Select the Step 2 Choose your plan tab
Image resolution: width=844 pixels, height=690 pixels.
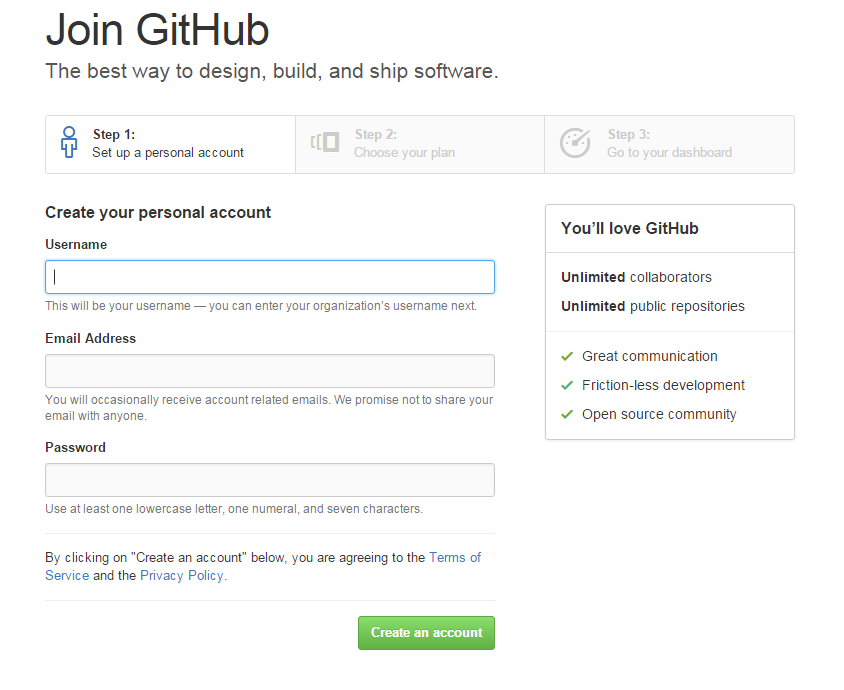tap(420, 144)
